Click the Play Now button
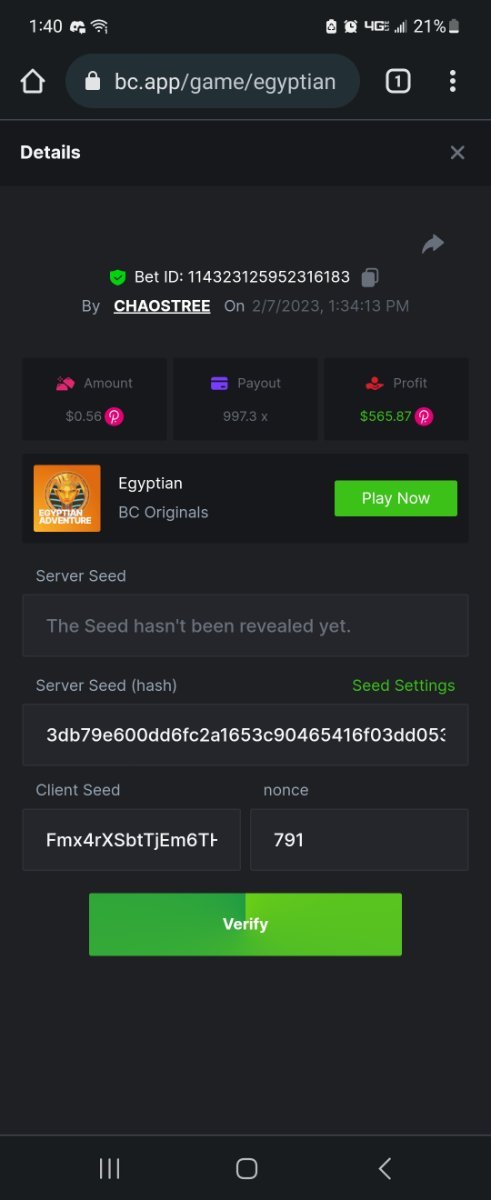 (396, 498)
